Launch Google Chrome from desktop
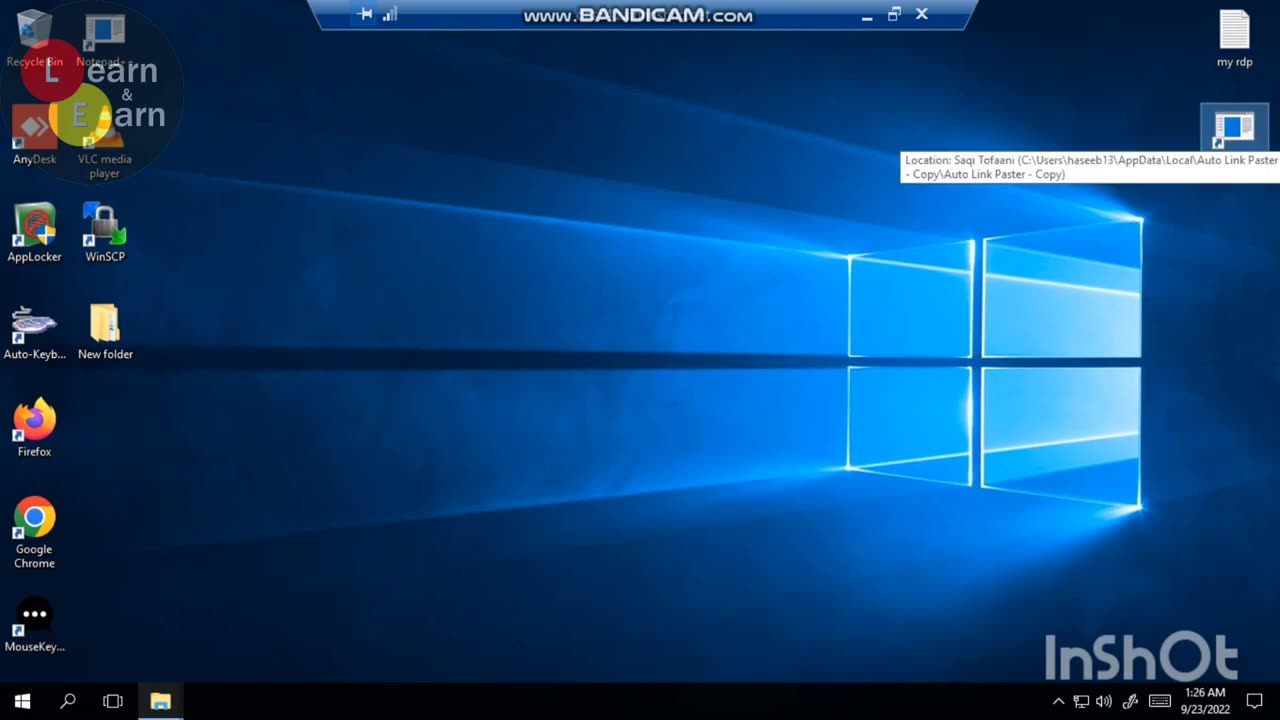Viewport: 1280px width, 720px height. (x=34, y=533)
